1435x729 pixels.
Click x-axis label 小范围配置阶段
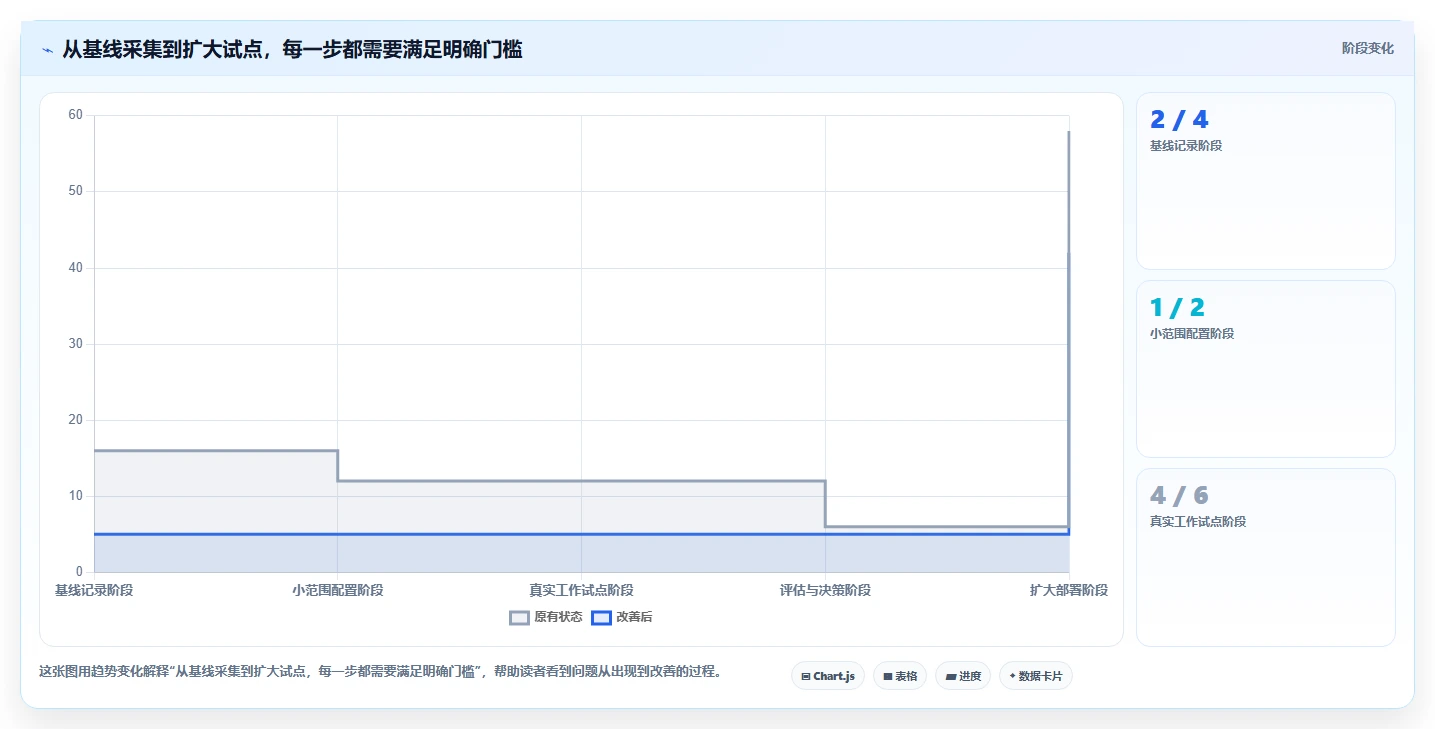338,590
